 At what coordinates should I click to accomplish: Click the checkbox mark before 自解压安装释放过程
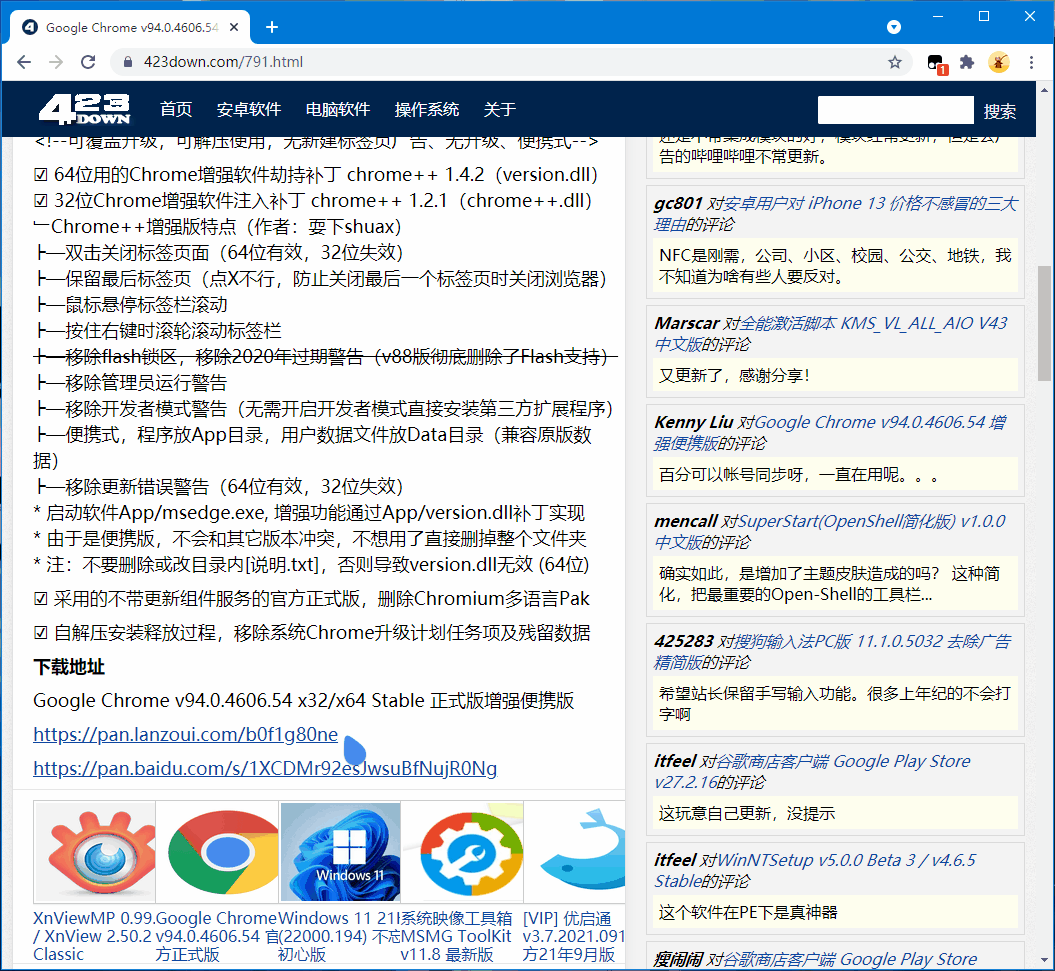[x=40, y=633]
